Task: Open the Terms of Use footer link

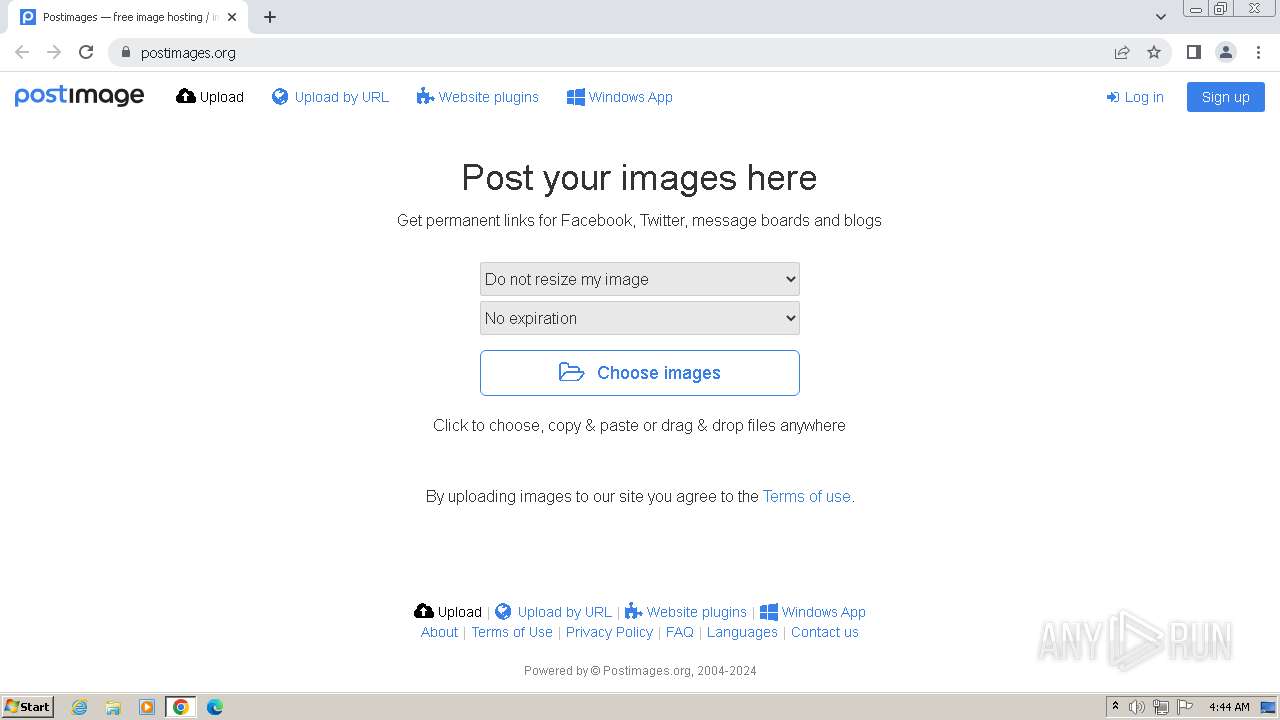Action: pos(512,632)
